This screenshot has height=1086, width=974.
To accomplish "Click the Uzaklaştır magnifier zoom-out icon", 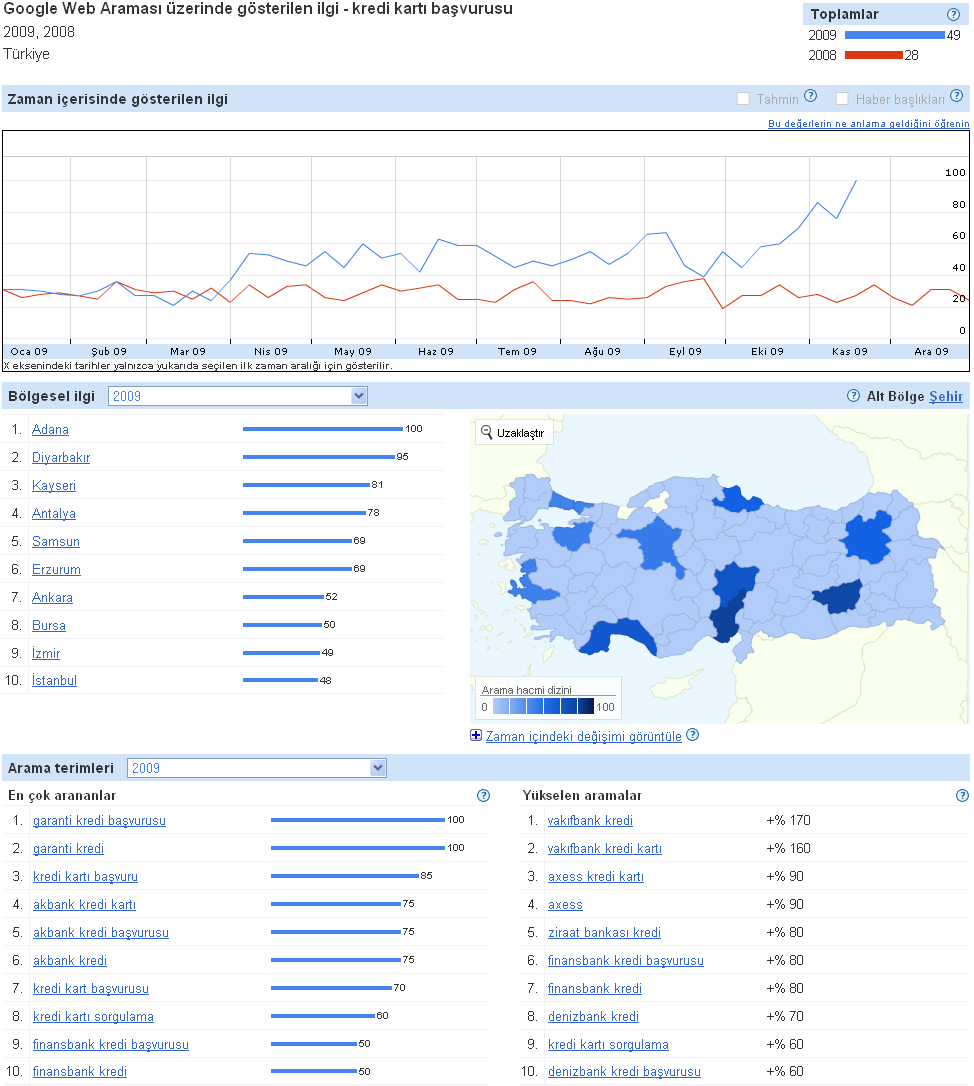I will (x=487, y=431).
